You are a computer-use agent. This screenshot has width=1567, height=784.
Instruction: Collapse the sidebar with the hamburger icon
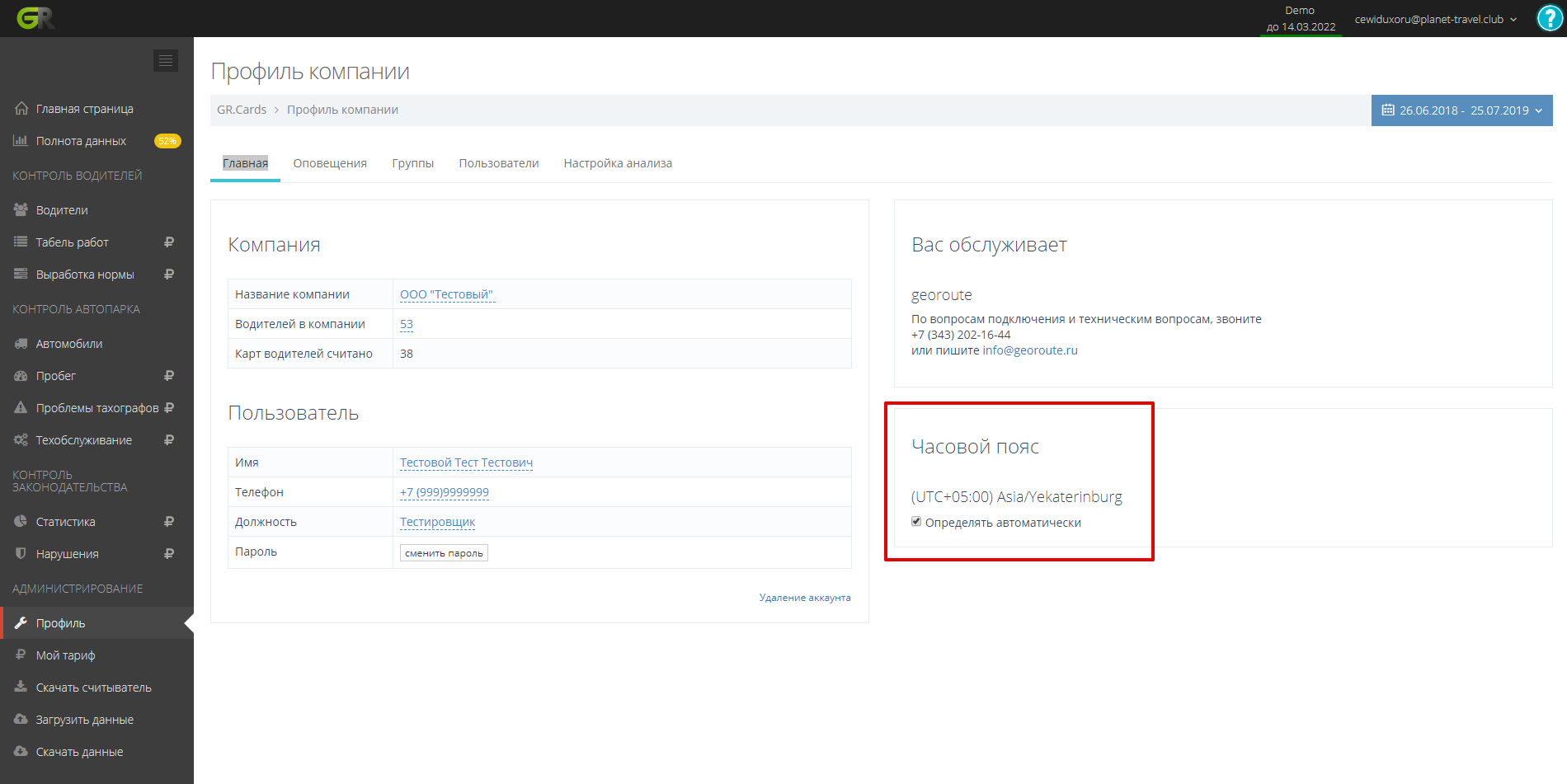coord(166,60)
